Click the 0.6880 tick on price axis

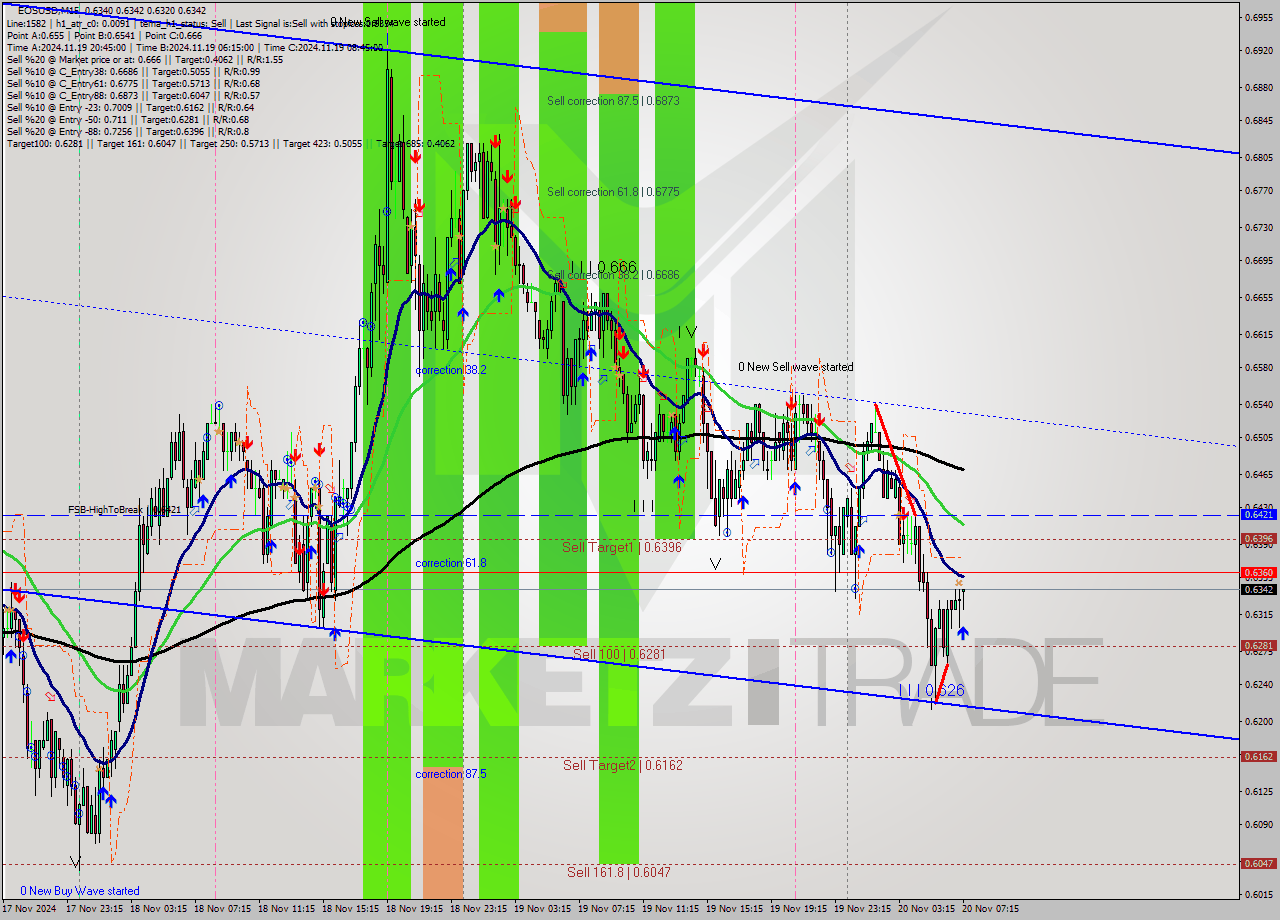coord(1258,87)
